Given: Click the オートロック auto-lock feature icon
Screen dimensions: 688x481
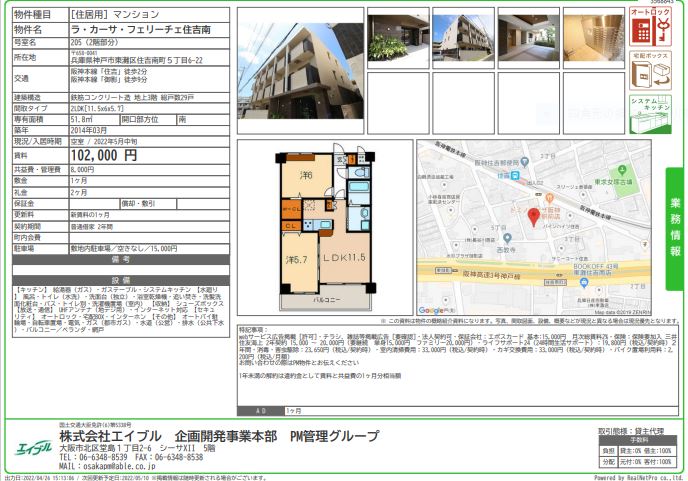Looking at the screenshot, I should click(x=650, y=26).
